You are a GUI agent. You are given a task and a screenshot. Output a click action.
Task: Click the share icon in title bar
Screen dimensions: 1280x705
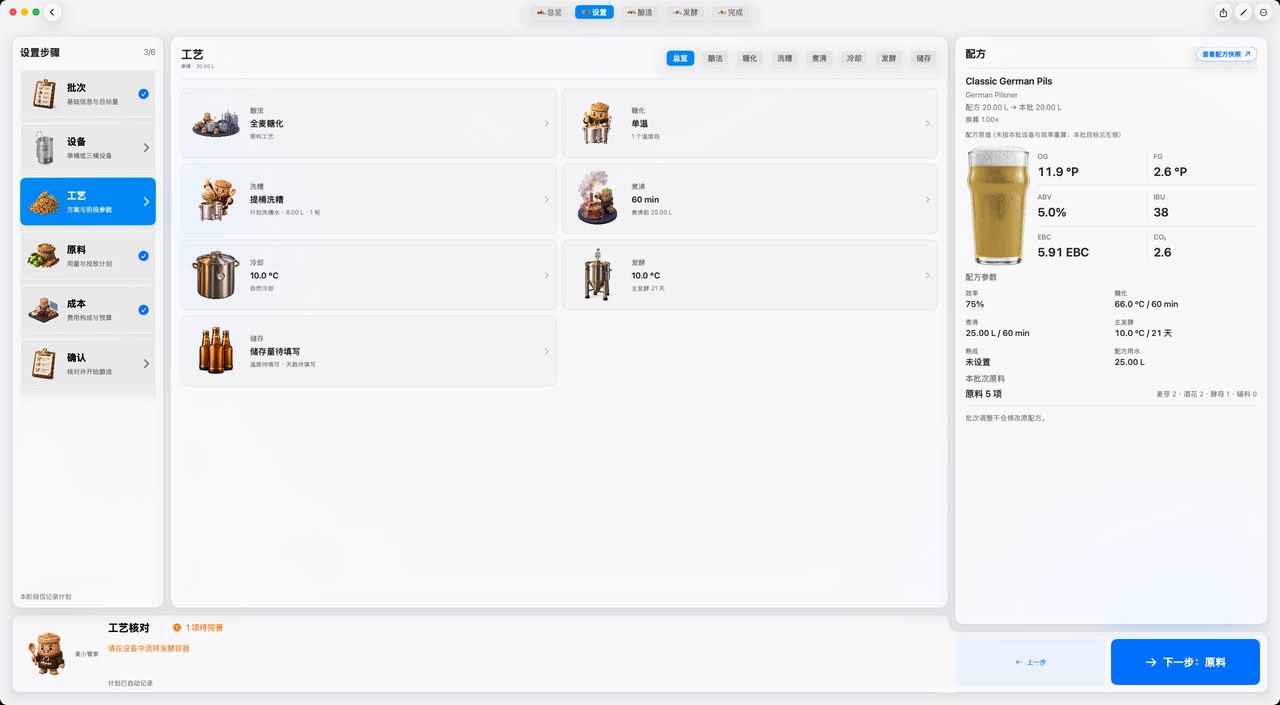point(1223,12)
